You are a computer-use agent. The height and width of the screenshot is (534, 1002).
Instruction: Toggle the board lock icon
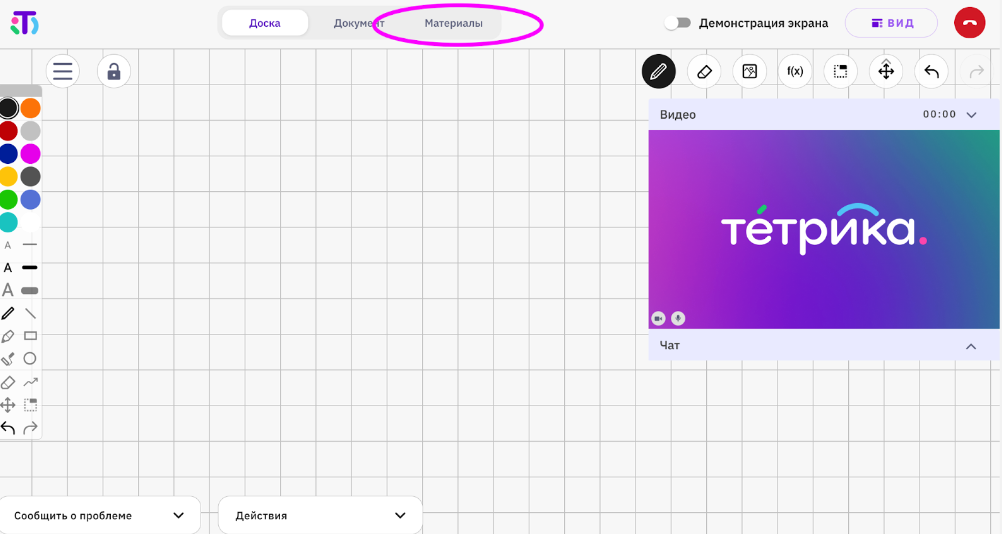coord(113,71)
